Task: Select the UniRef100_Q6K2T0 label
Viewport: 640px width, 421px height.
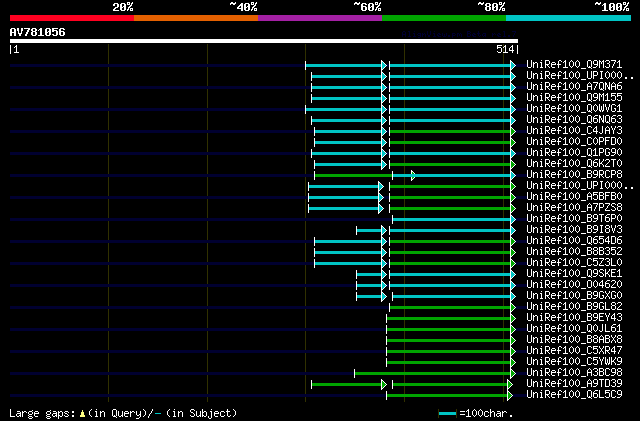Action: [574, 164]
